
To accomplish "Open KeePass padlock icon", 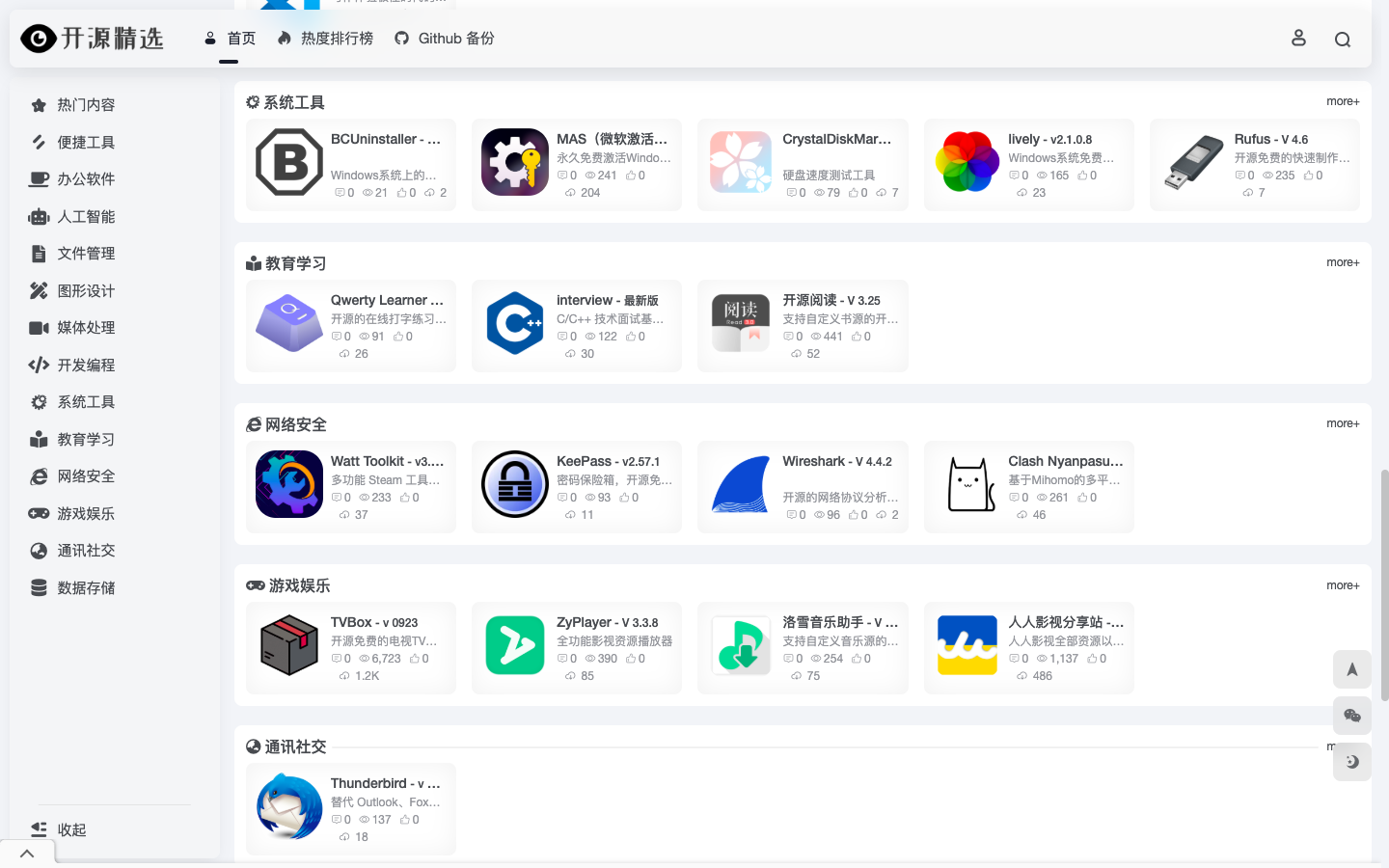I will pyautogui.click(x=515, y=484).
